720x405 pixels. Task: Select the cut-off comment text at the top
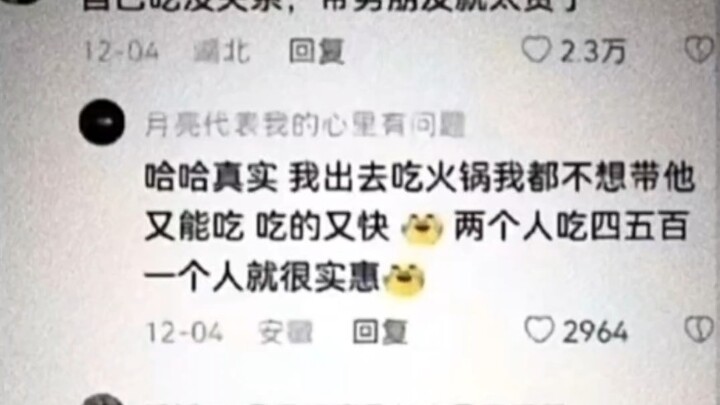pyautogui.click(x=331, y=6)
